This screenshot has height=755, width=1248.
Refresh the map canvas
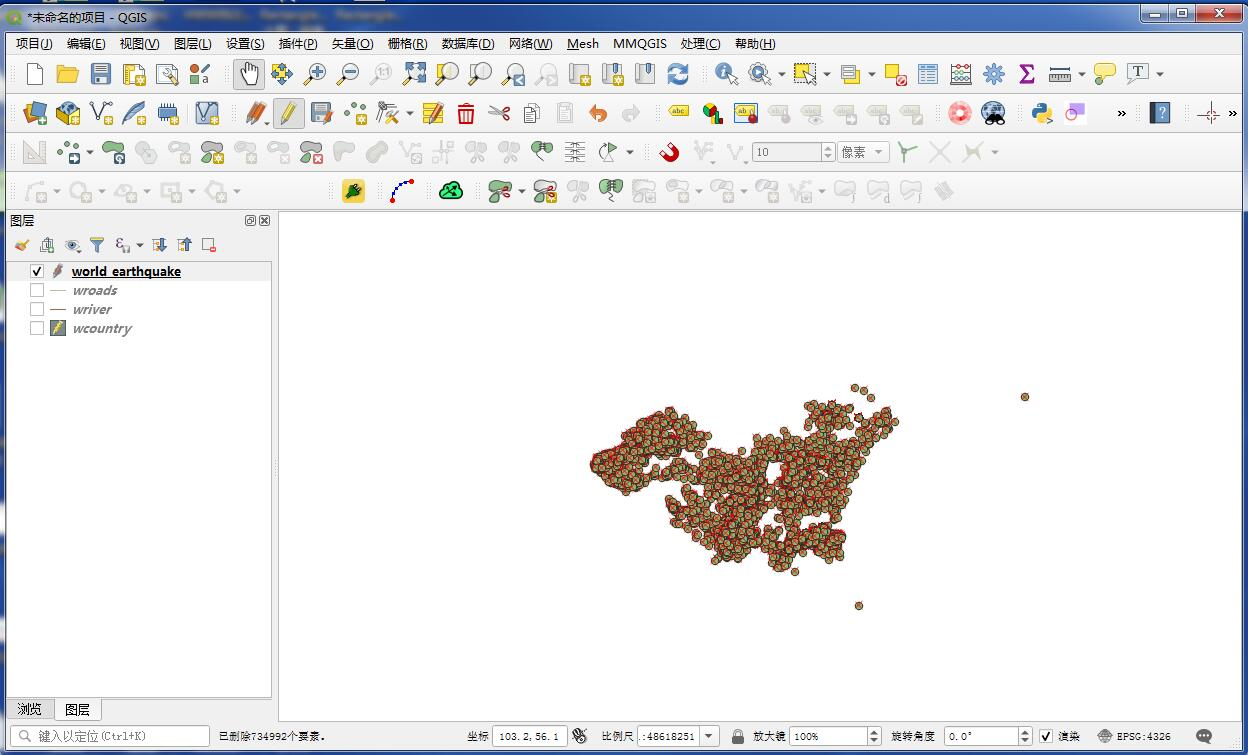(x=678, y=74)
